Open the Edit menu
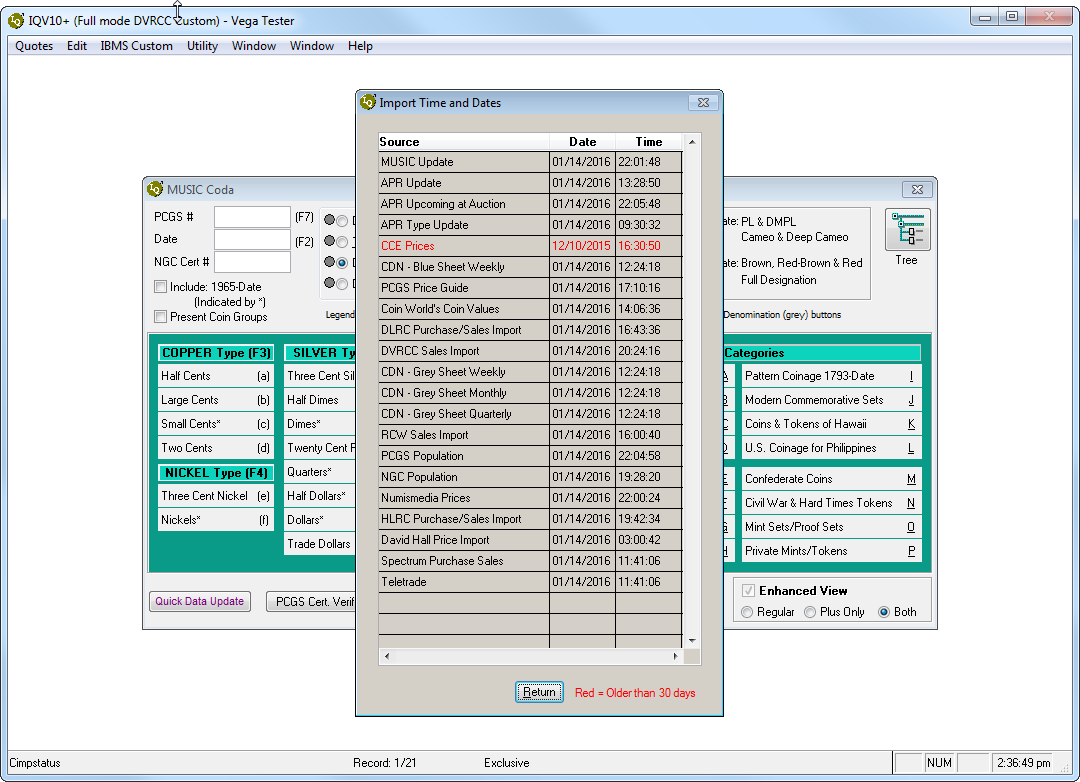The height and width of the screenshot is (782, 1080). 76,46
